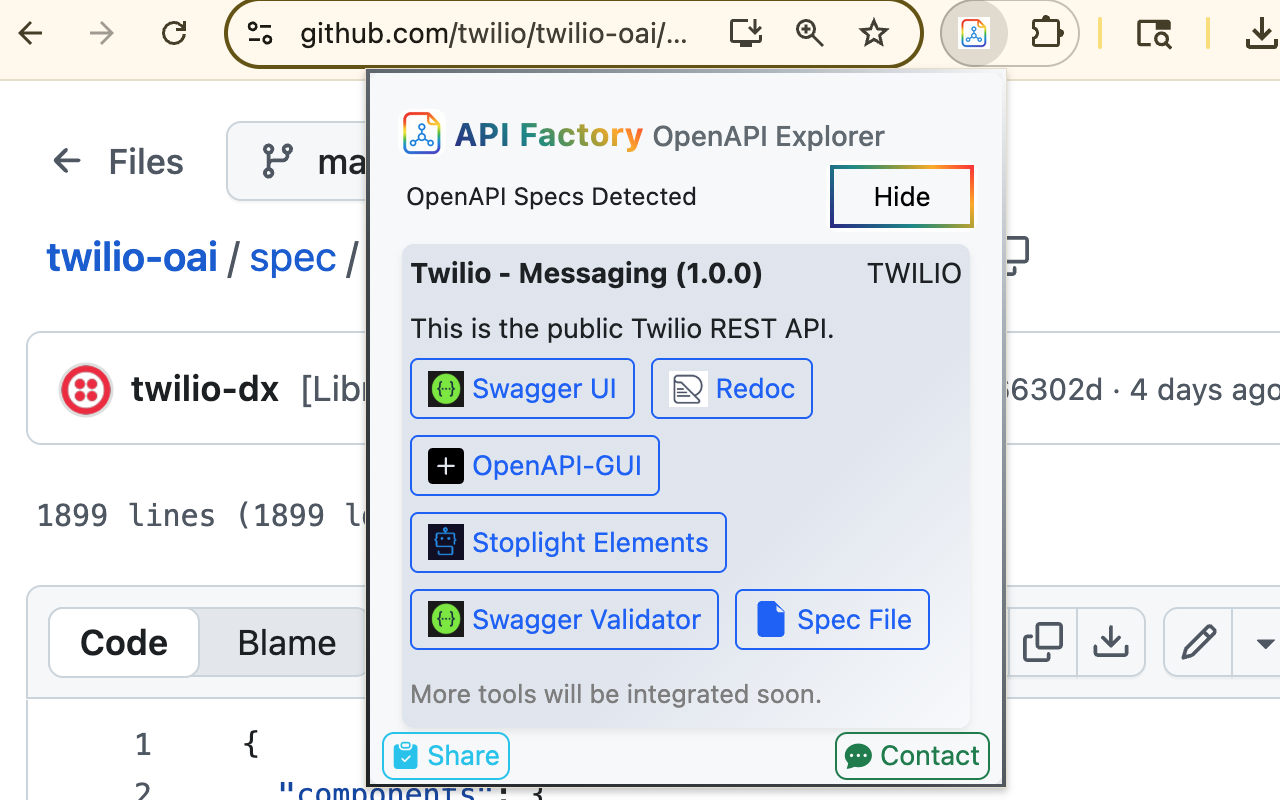Hide the detected OpenAPI specs

pyautogui.click(x=902, y=197)
